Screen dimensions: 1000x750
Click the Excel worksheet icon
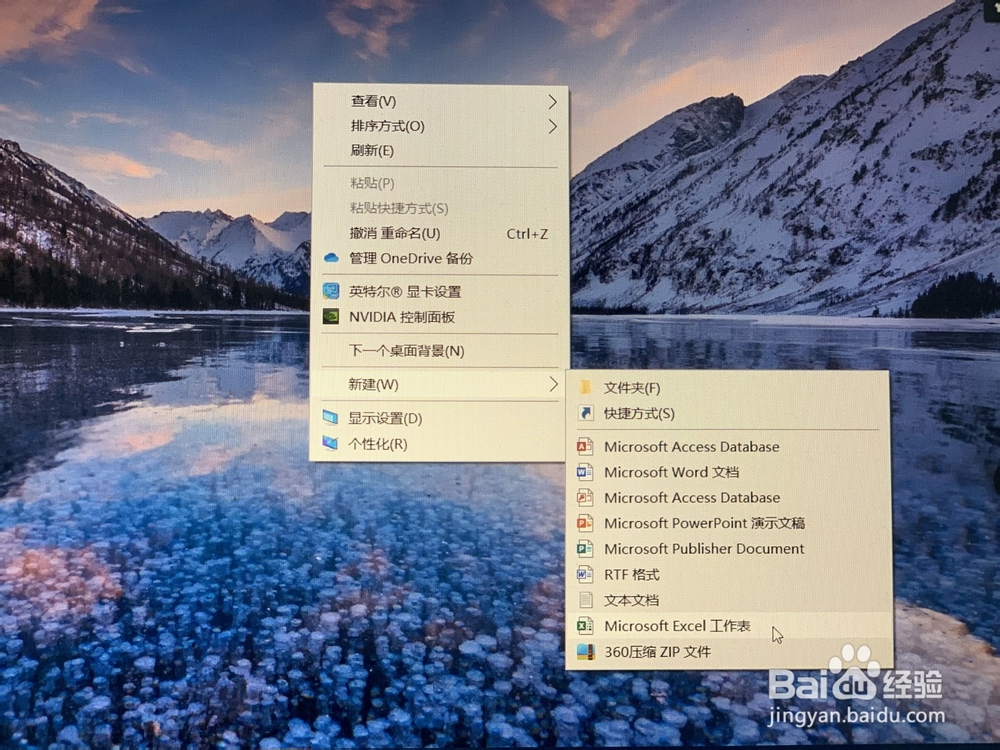pos(585,625)
